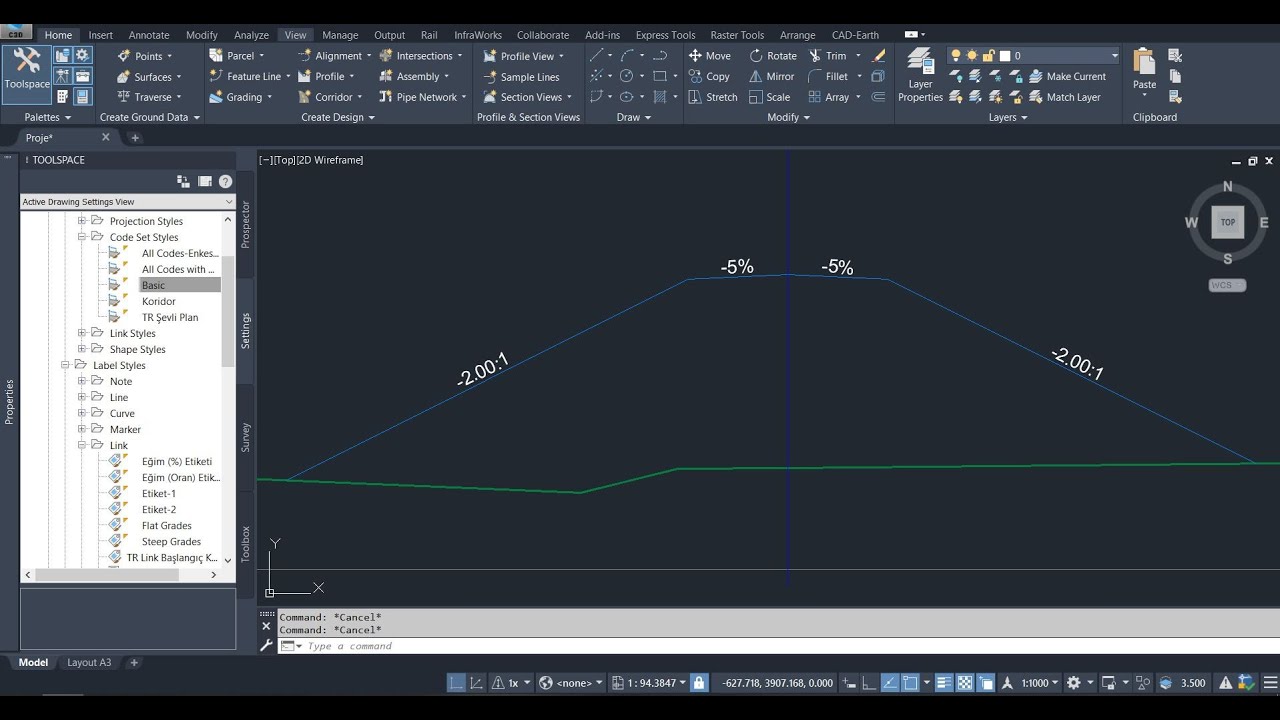
Task: Select the Copy tool
Action: tap(709, 76)
